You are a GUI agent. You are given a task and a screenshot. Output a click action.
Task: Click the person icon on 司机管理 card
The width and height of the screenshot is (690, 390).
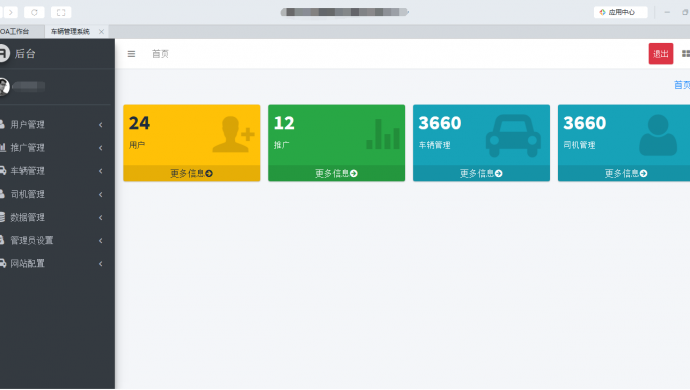tap(658, 135)
